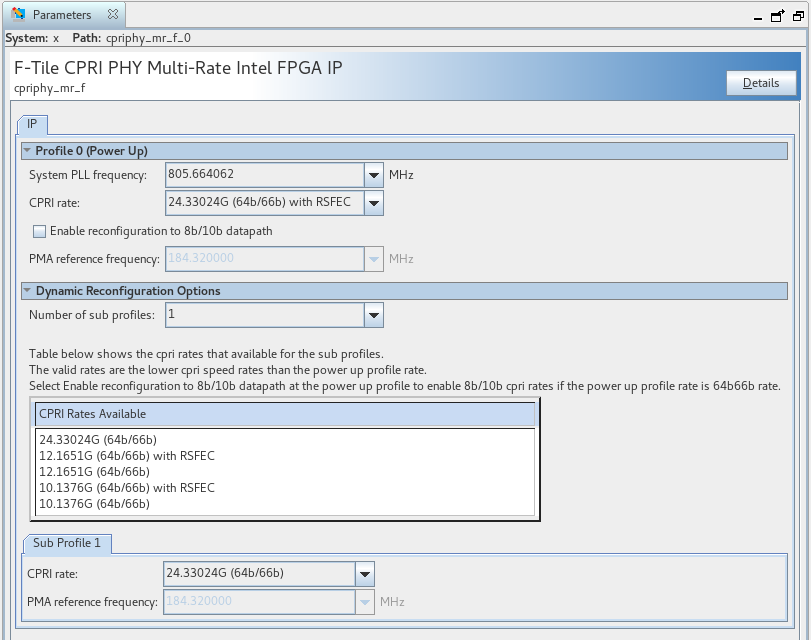Viewport: 811px width, 640px height.
Task: Switch to the Sub Profile 1 tab
Action: click(67, 543)
